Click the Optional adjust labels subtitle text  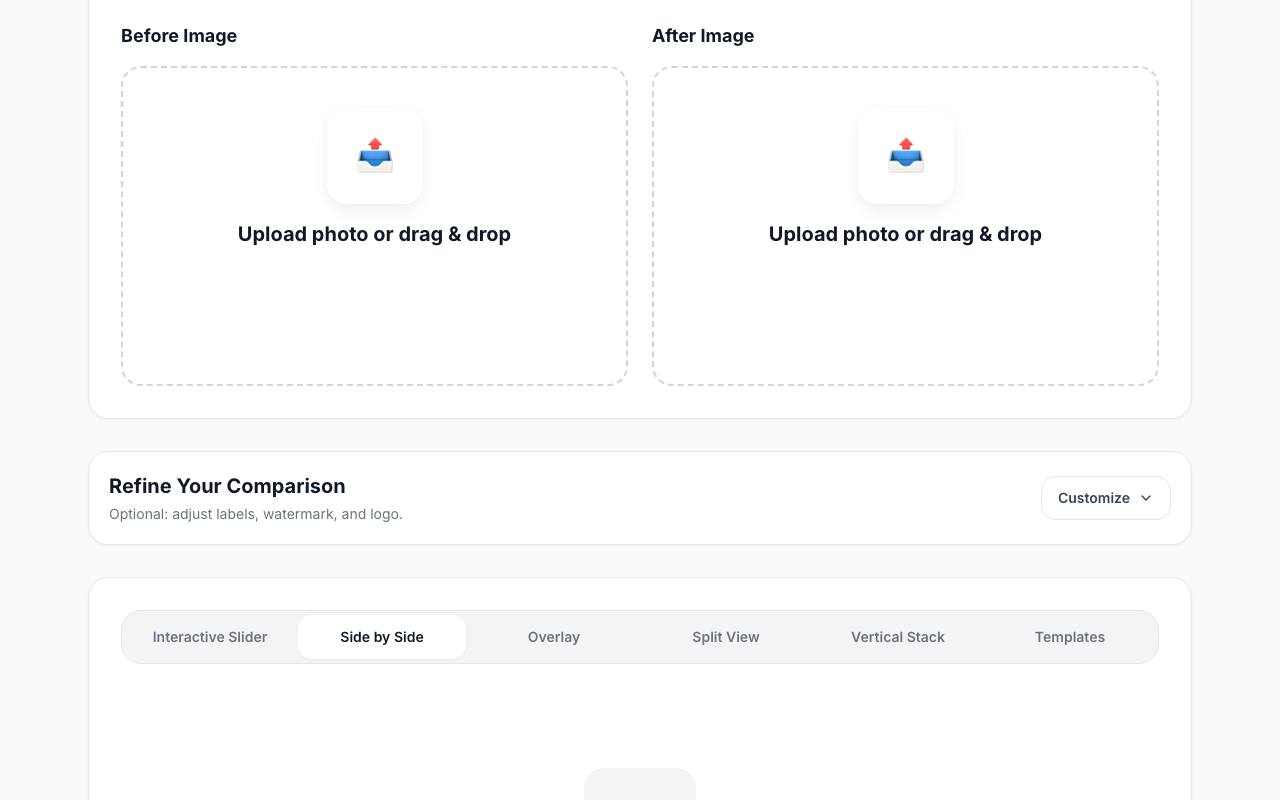(256, 514)
